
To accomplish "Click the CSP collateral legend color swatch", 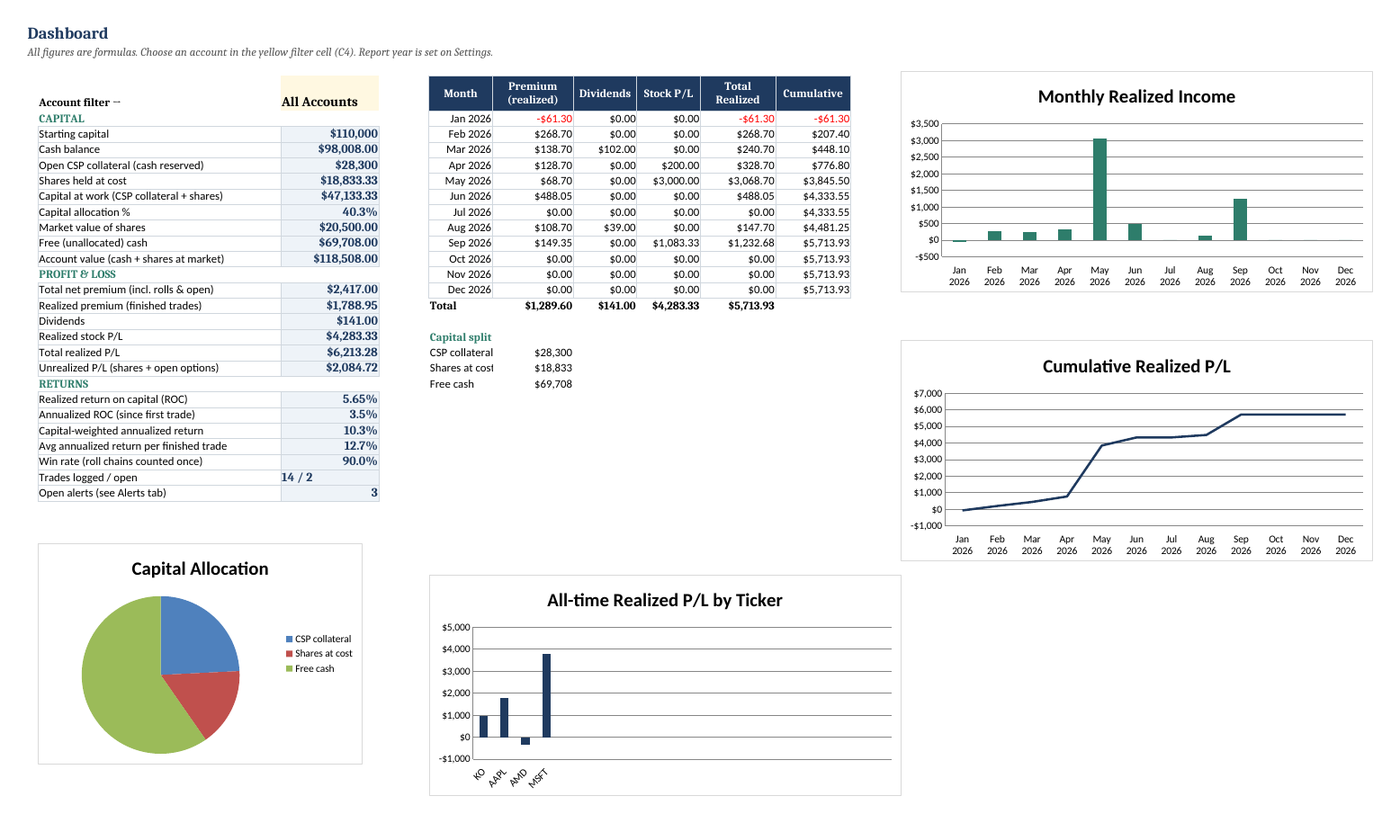I will click(x=290, y=639).
